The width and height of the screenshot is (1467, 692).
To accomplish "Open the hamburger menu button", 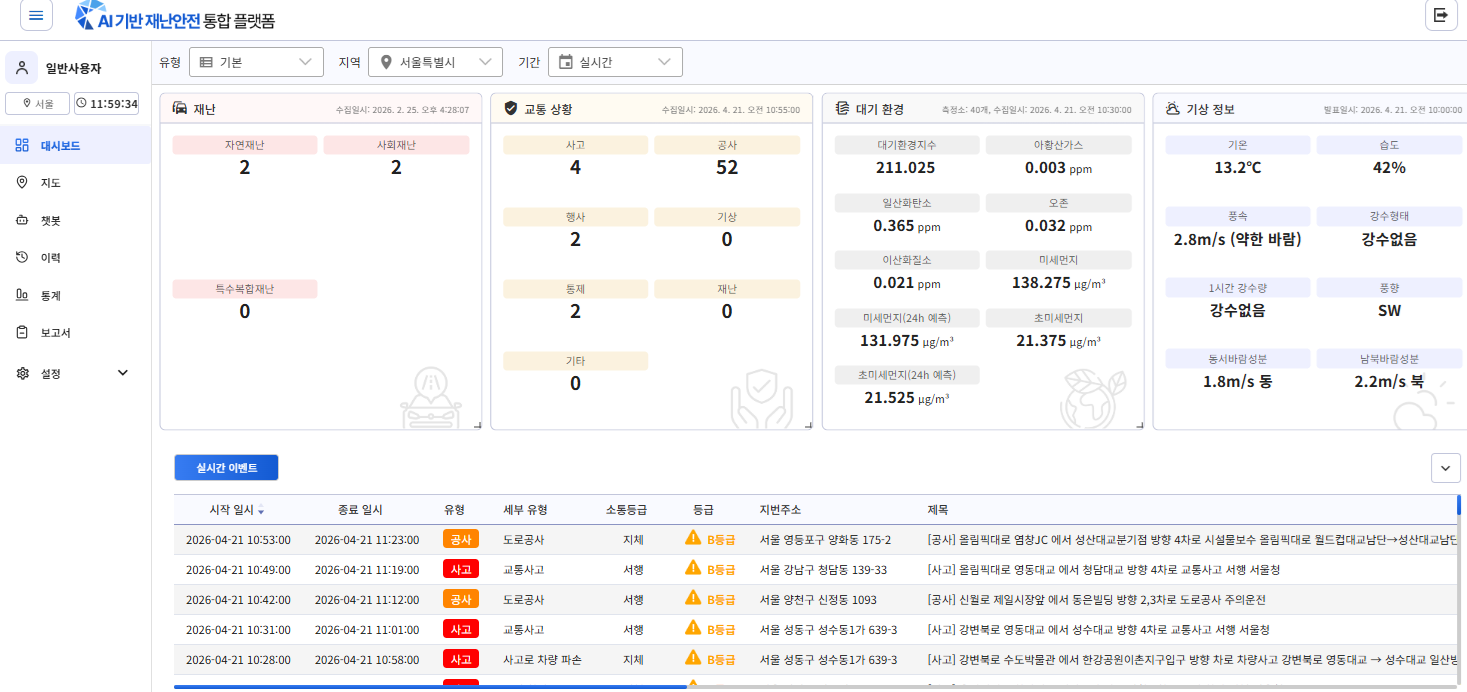I will [36, 15].
